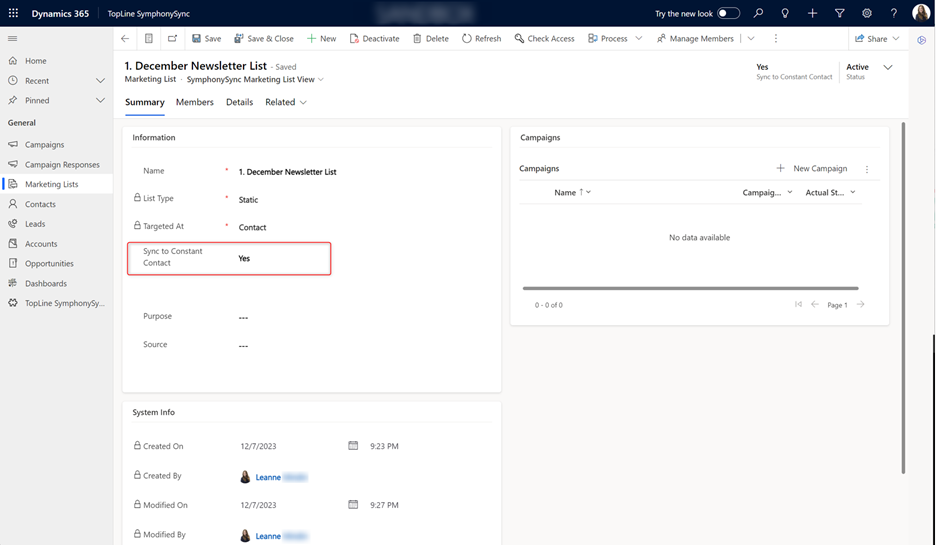Open record set page icon in toolbar

pos(149,39)
